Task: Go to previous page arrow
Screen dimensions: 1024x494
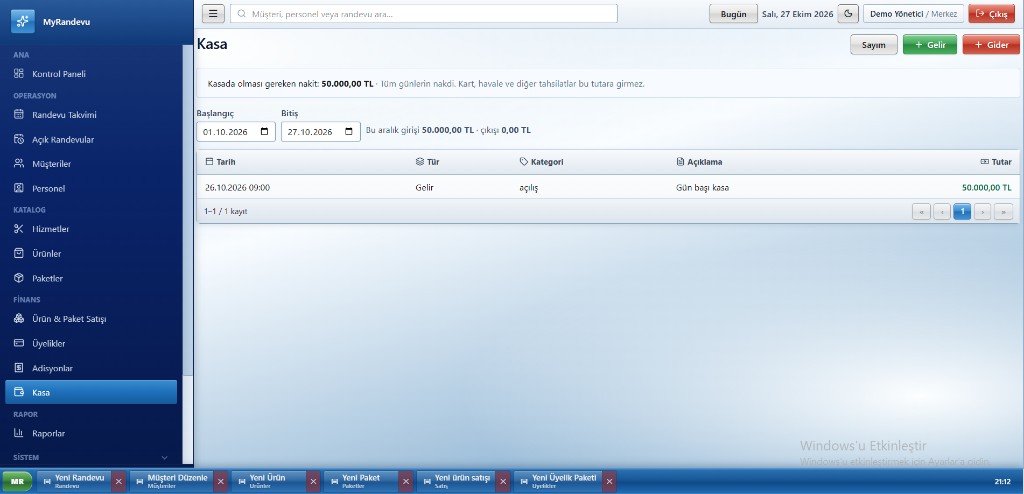Action: (942, 211)
